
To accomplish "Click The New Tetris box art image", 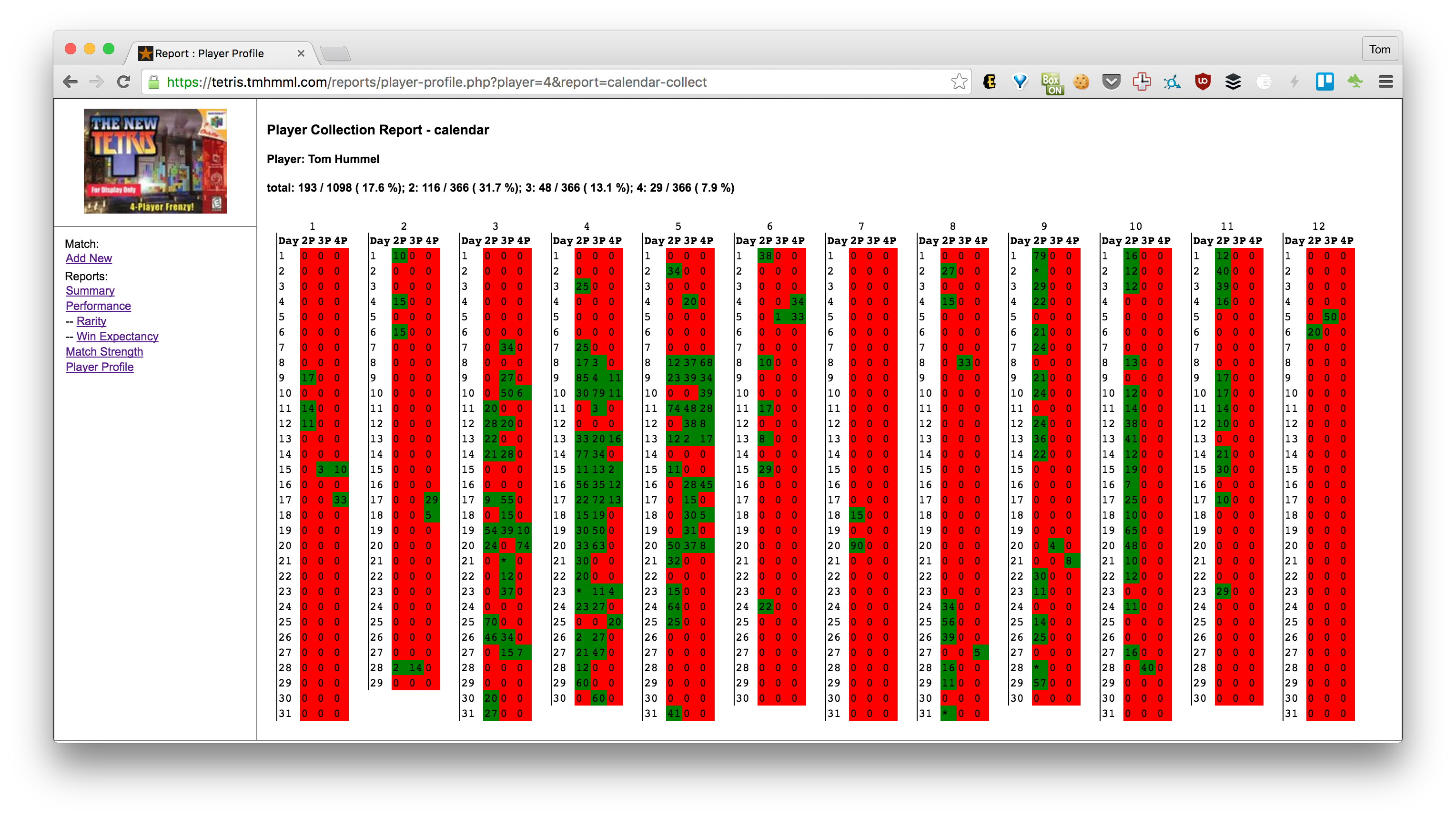I will tap(155, 161).
